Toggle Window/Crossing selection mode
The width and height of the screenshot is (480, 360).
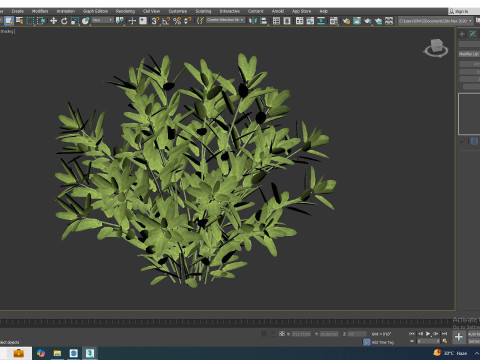click(41, 21)
